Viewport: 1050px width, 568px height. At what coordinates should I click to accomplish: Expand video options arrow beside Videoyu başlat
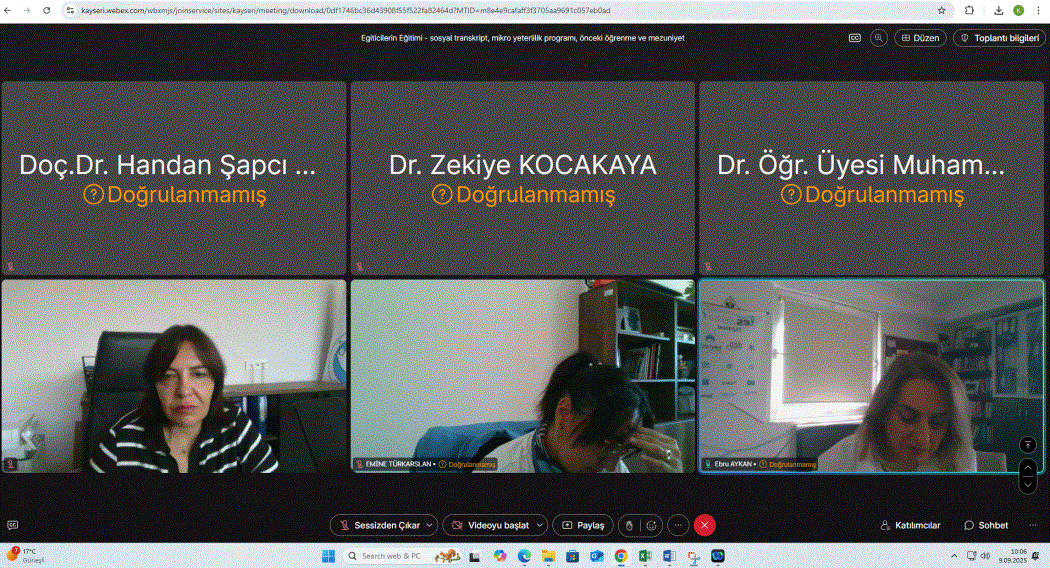click(541, 525)
